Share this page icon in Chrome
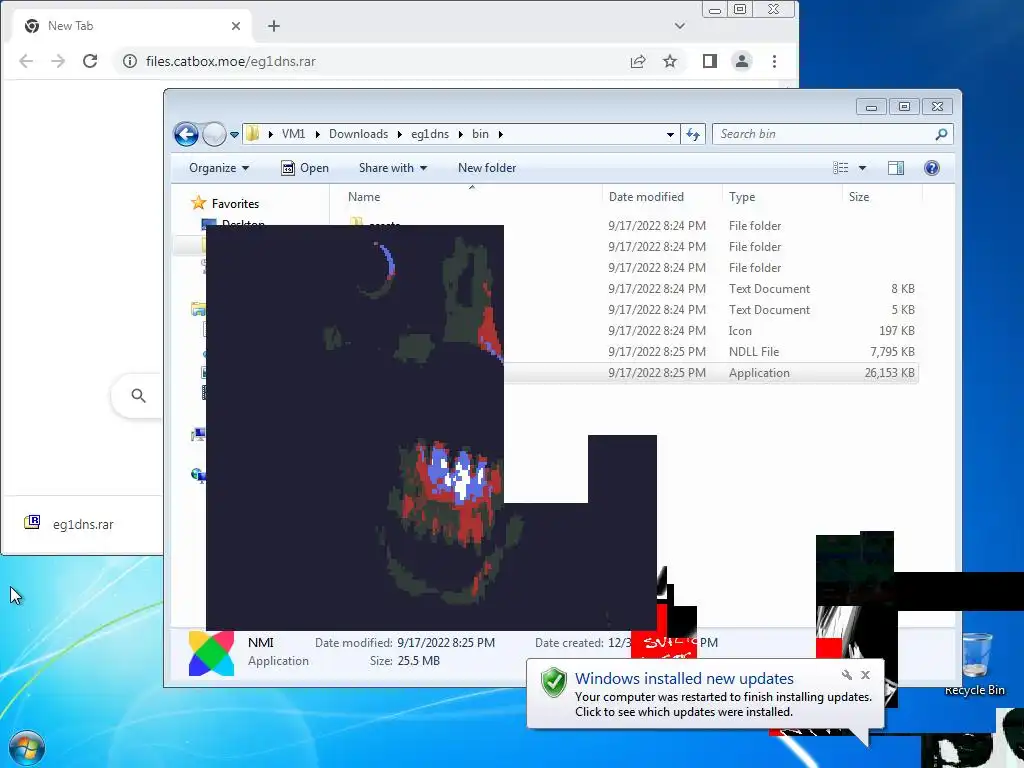The width and height of the screenshot is (1024, 768). point(638,61)
